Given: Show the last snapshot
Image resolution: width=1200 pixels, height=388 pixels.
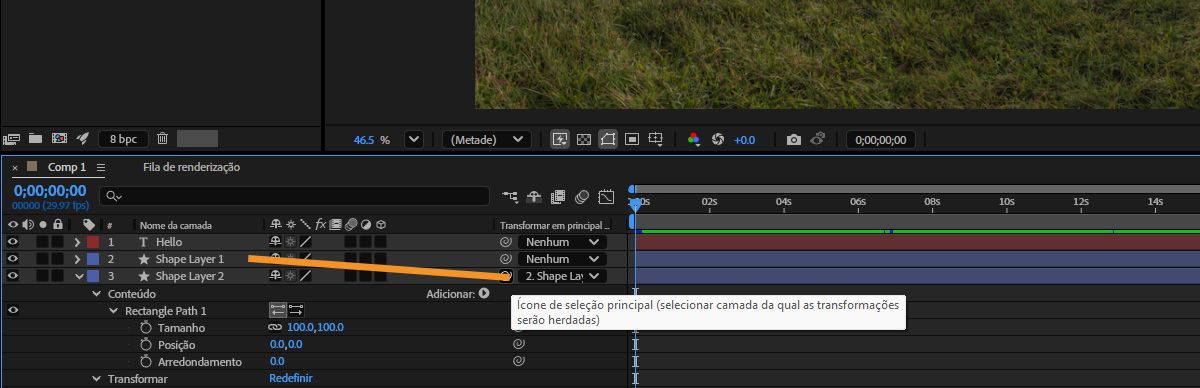Looking at the screenshot, I should [817, 140].
